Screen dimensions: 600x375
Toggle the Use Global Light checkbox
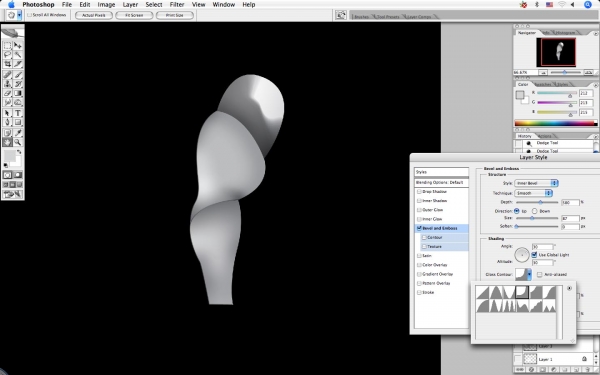point(534,254)
